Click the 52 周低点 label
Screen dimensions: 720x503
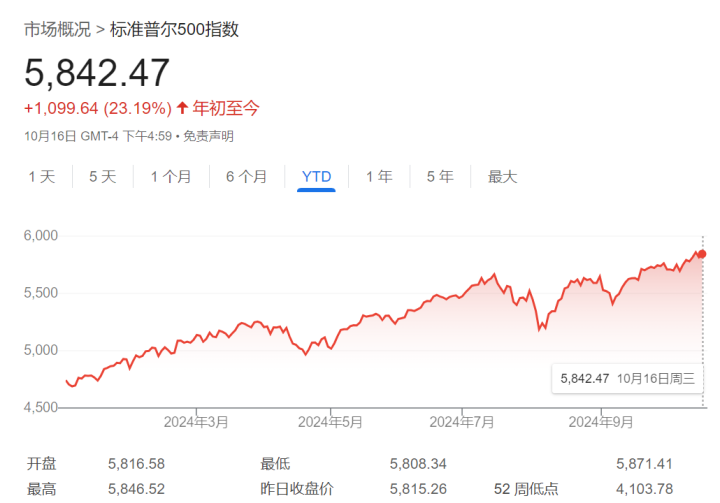pos(526,489)
